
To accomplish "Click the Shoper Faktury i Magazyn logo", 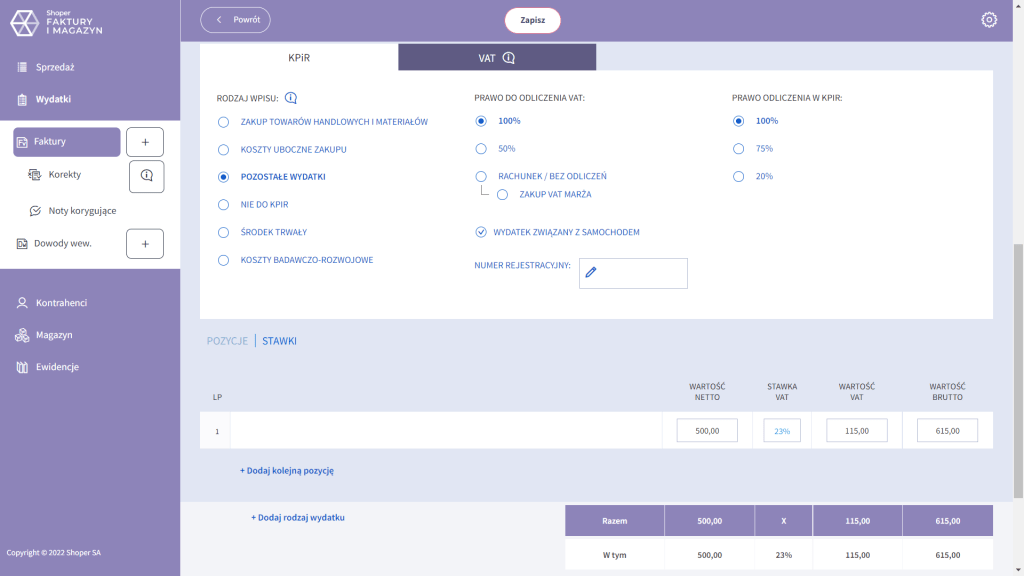I will pos(57,23).
